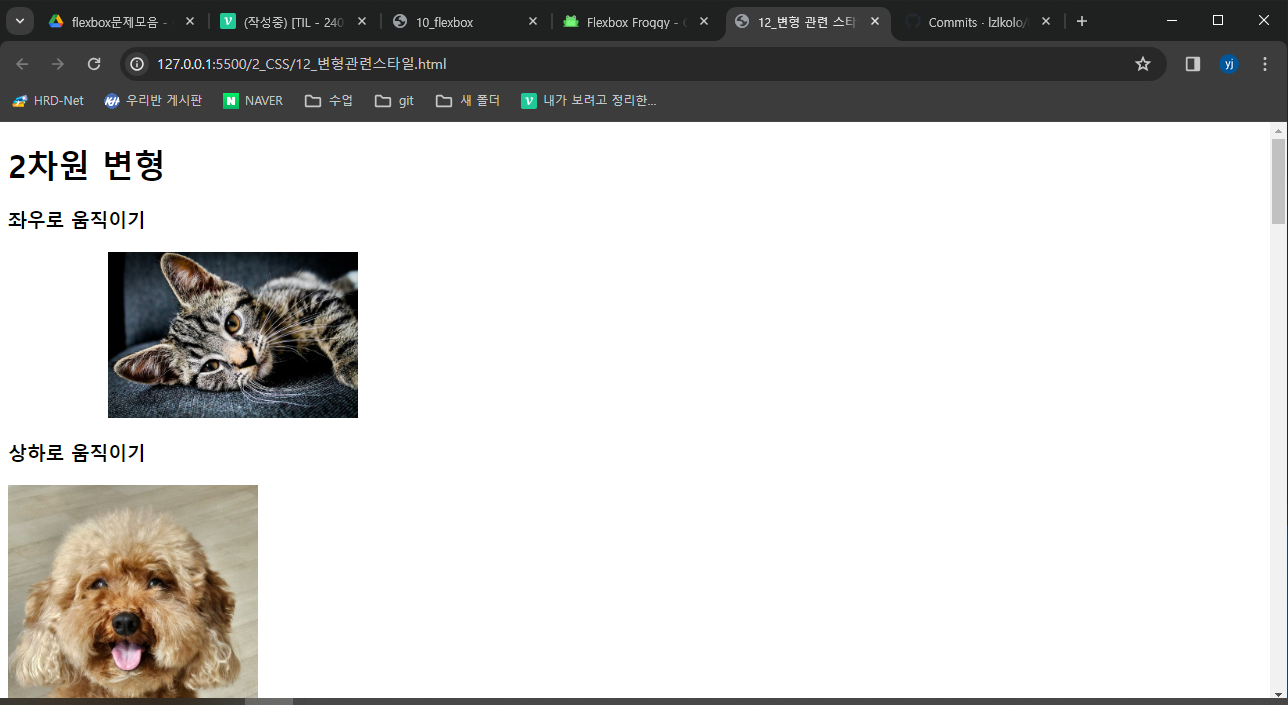
Task: Click the reload page icon
Action: 94,62
